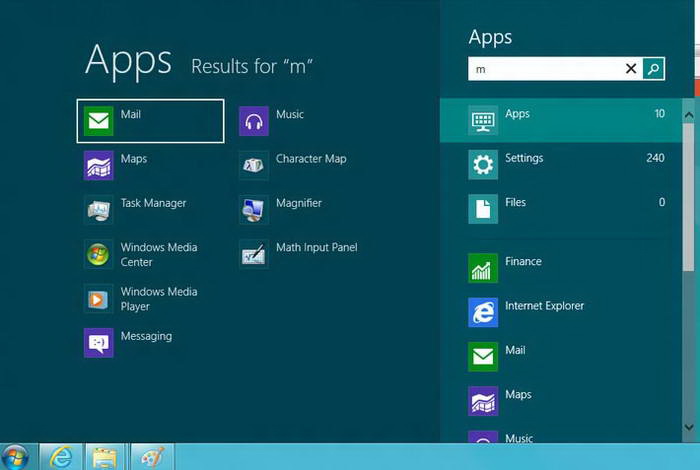This screenshot has width=700, height=470.
Task: Click the Settings gear icon in sidebar
Action: pyautogui.click(x=483, y=165)
